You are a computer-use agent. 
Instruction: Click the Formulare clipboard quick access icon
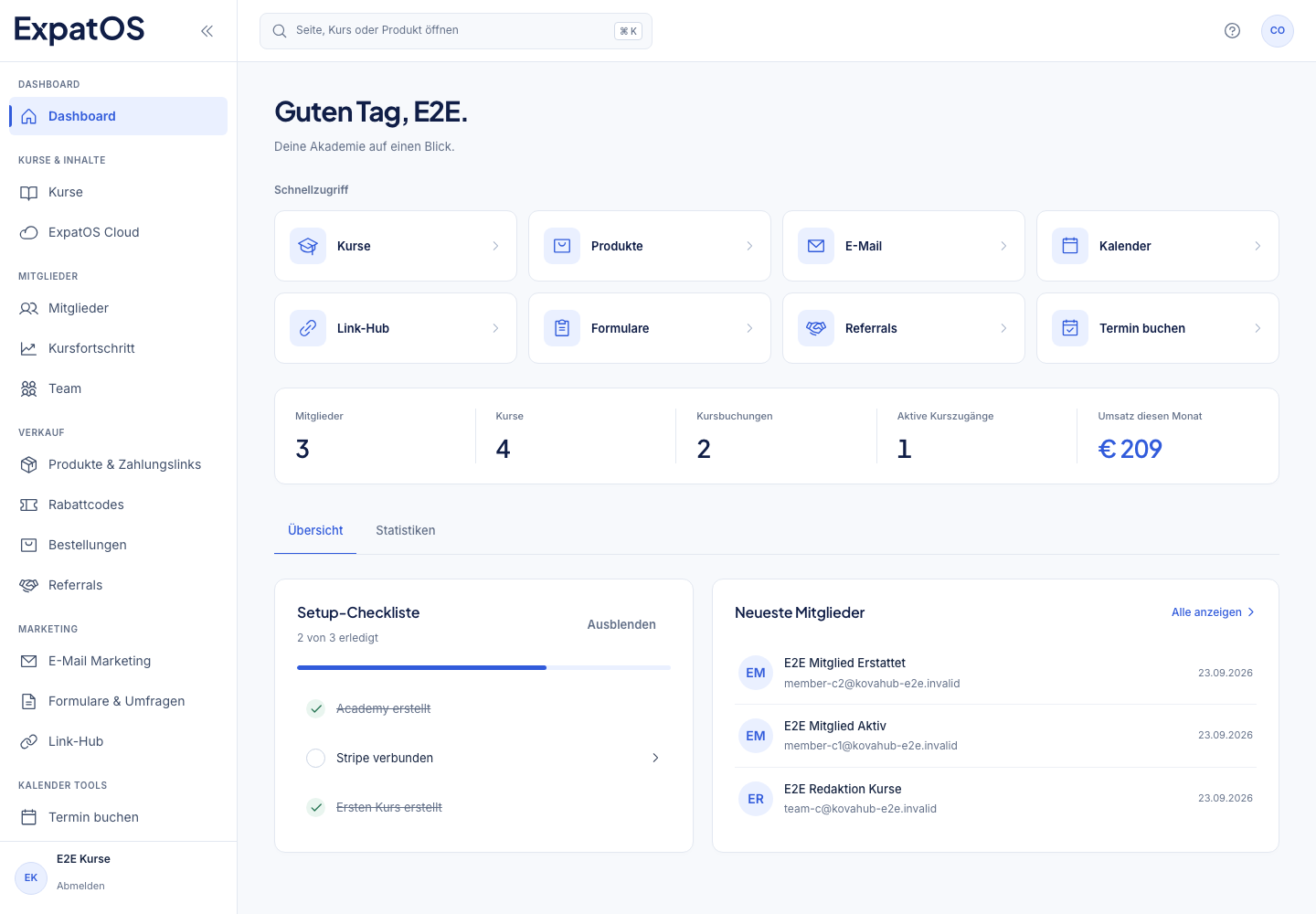(562, 328)
